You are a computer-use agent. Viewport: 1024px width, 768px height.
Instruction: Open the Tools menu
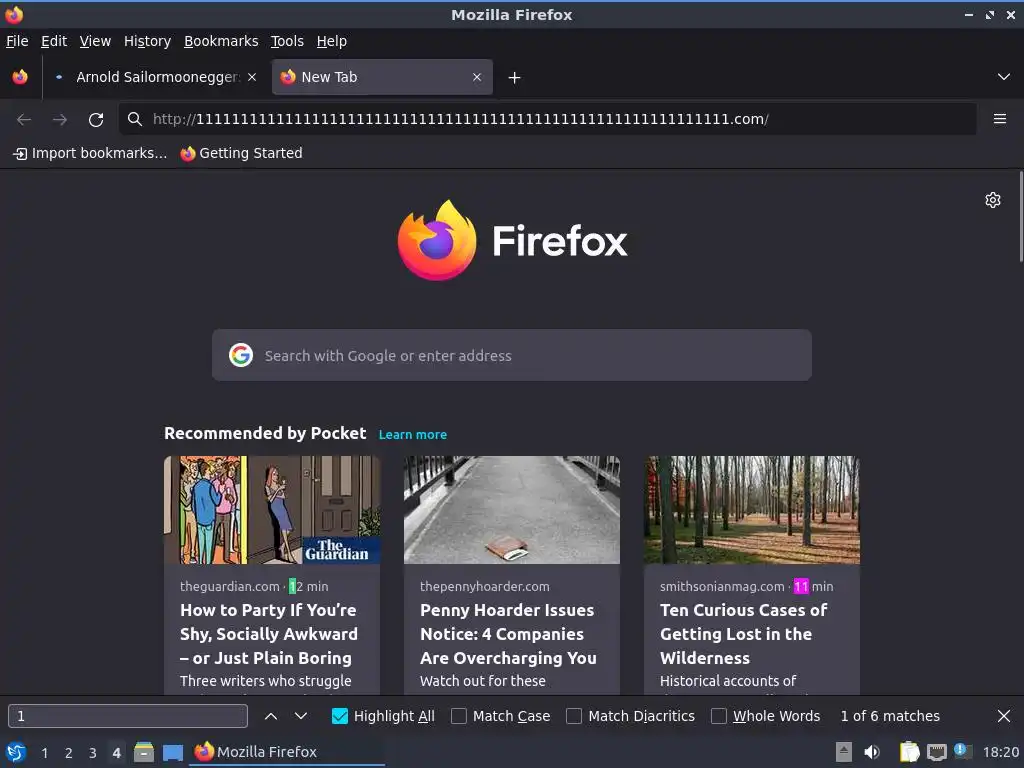(x=287, y=41)
